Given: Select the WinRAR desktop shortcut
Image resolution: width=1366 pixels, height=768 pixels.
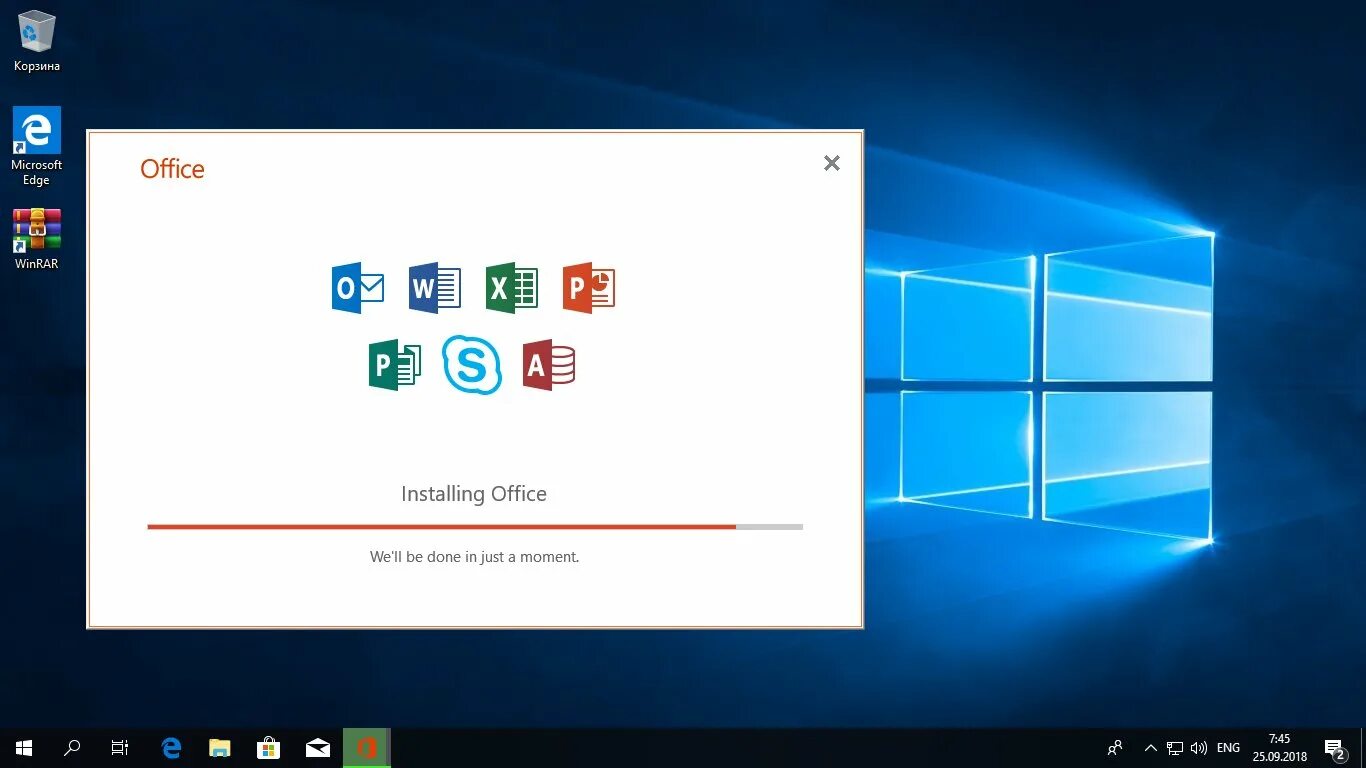Looking at the screenshot, I should click(x=37, y=239).
